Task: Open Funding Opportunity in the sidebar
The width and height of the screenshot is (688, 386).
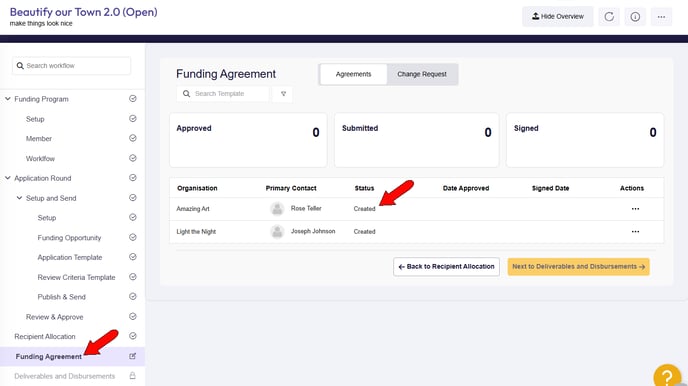Action: pos(69,238)
